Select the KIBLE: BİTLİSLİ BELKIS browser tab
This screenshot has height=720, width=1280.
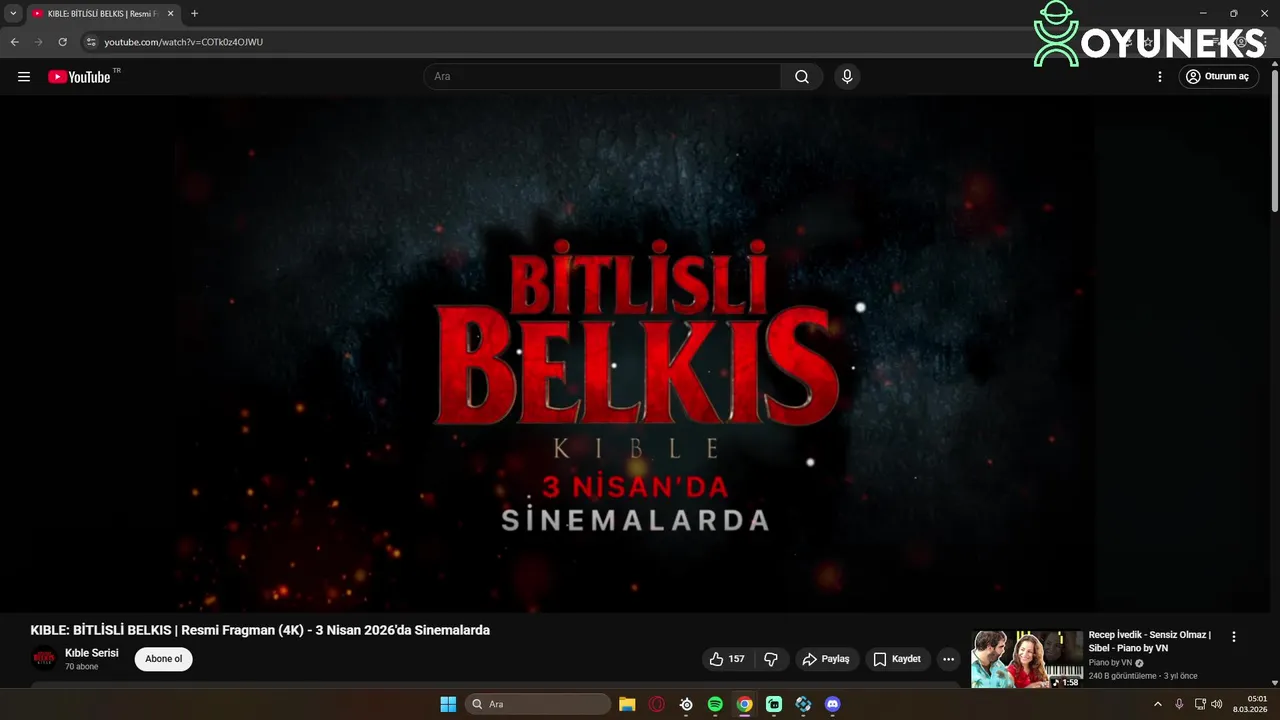tap(103, 14)
